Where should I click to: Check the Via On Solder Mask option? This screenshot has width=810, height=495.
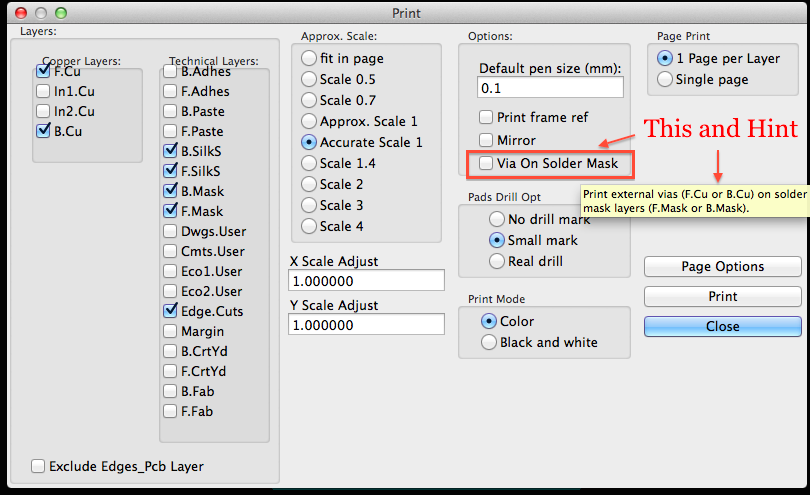click(487, 162)
